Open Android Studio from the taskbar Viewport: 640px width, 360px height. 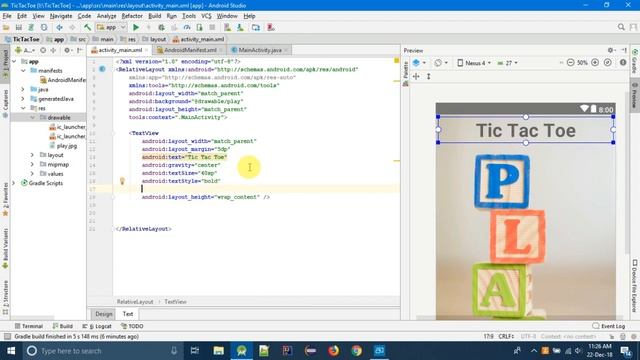241,351
